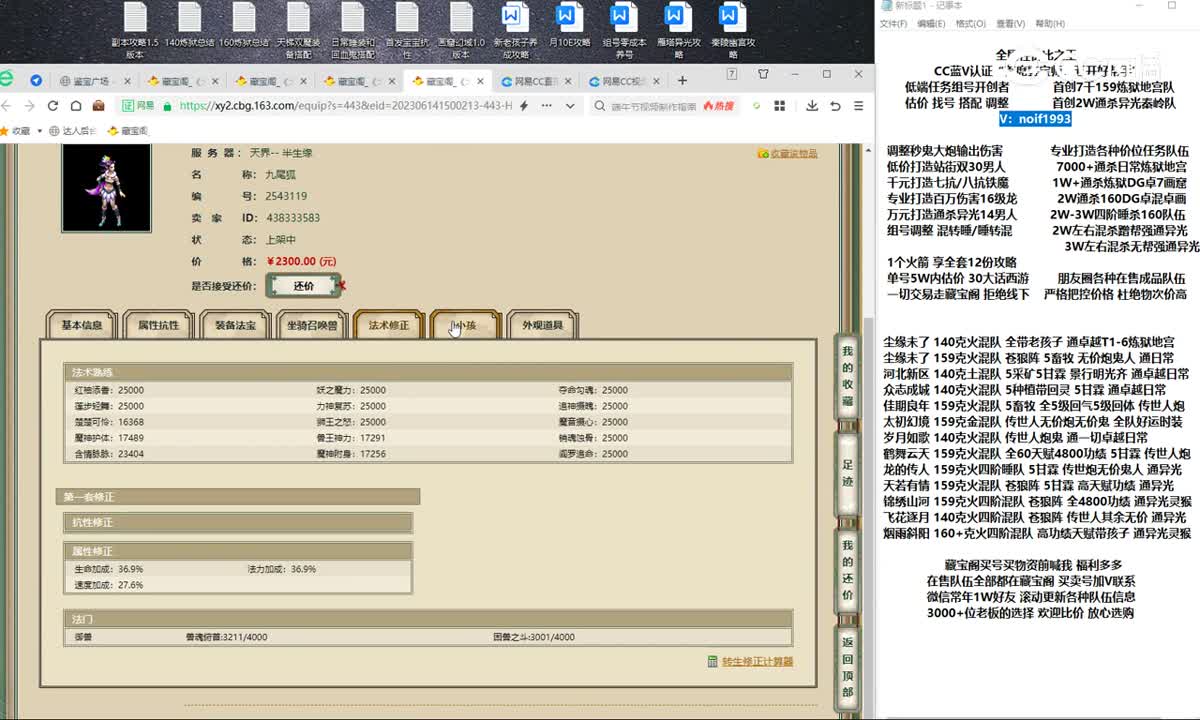1200x720 pixels.
Task: Click the browser refresh icon
Action: [x=52, y=105]
